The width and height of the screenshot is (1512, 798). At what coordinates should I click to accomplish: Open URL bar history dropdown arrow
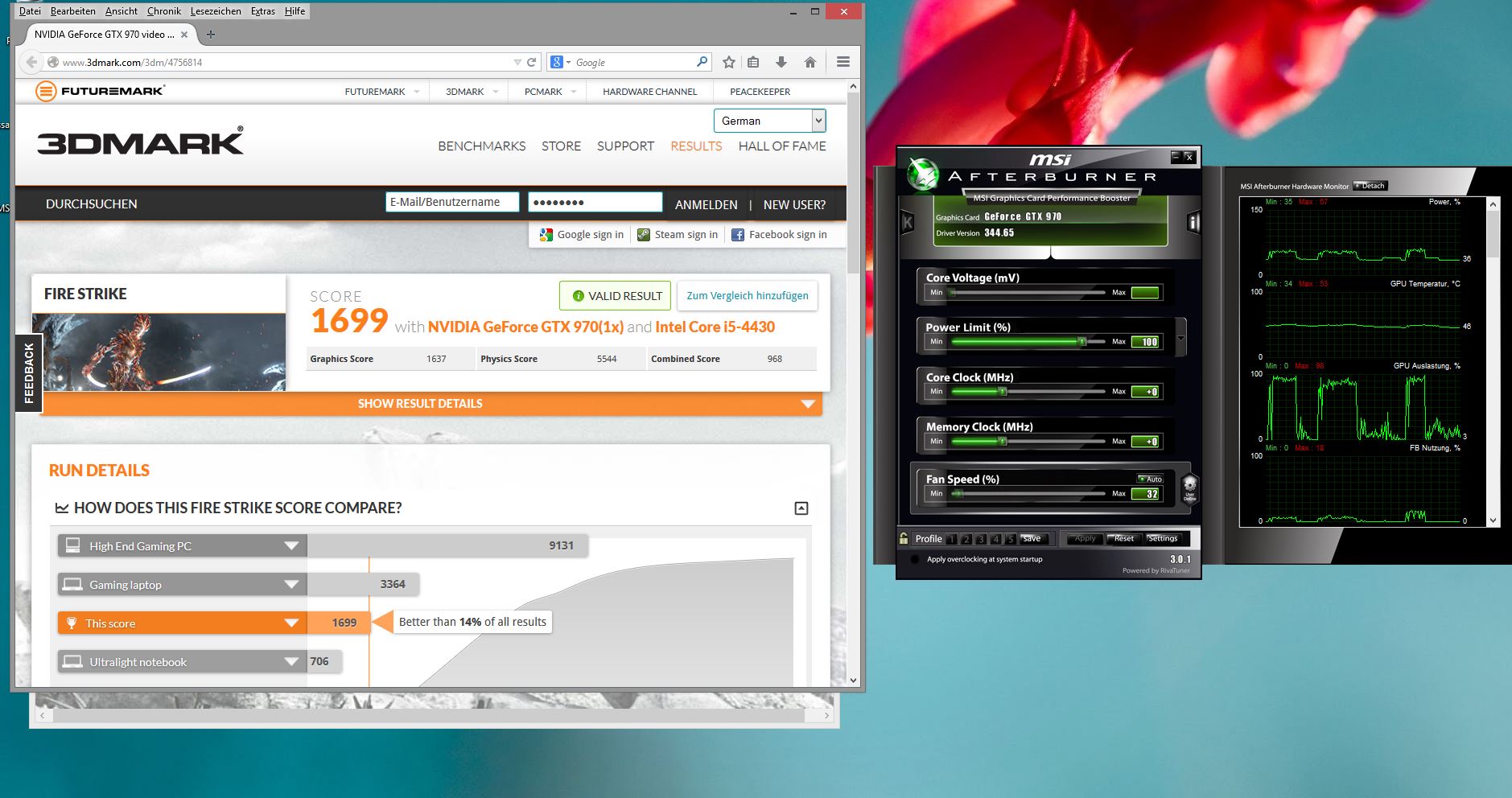pos(517,62)
